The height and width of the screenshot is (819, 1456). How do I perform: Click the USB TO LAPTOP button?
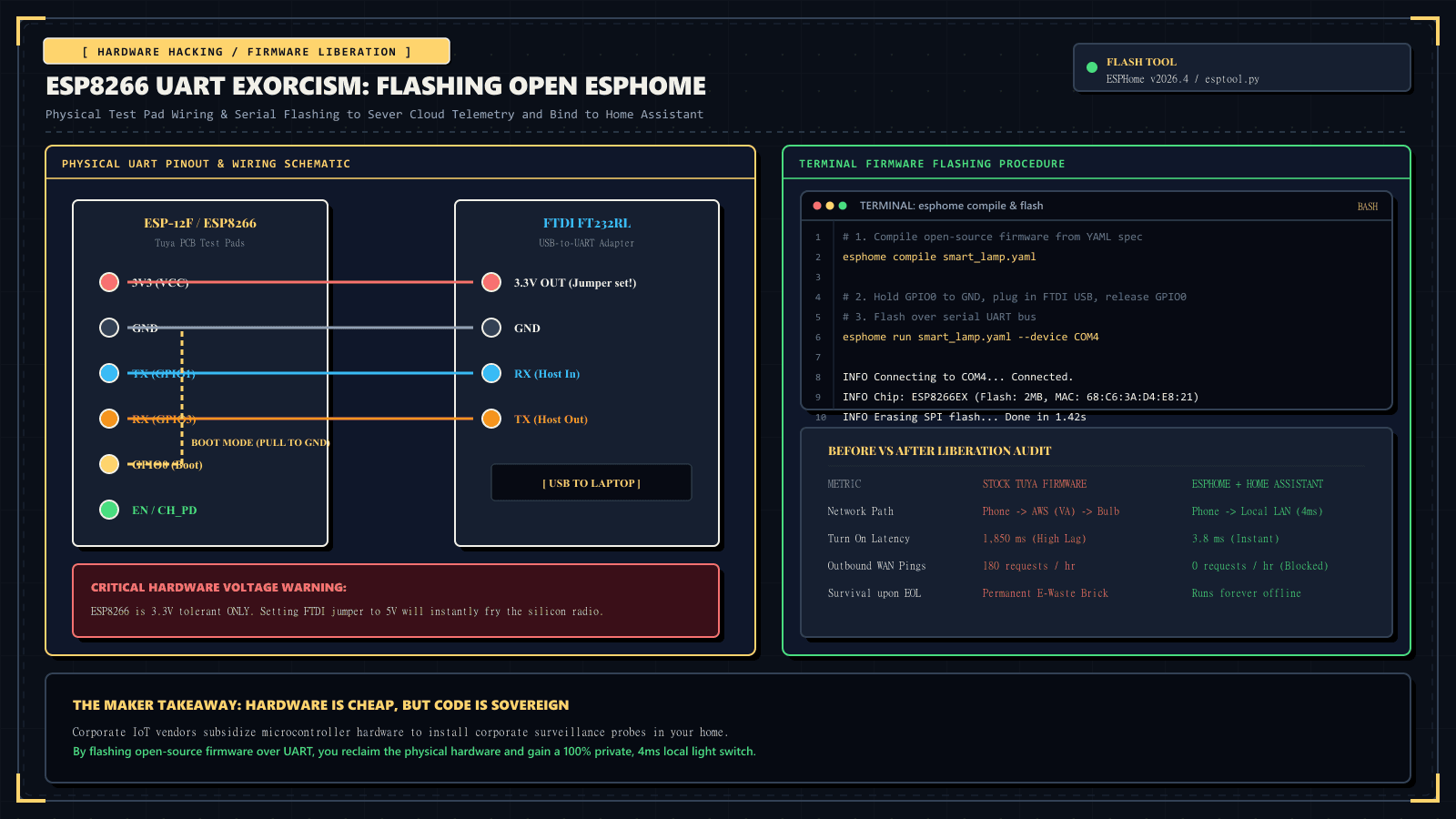(x=591, y=482)
